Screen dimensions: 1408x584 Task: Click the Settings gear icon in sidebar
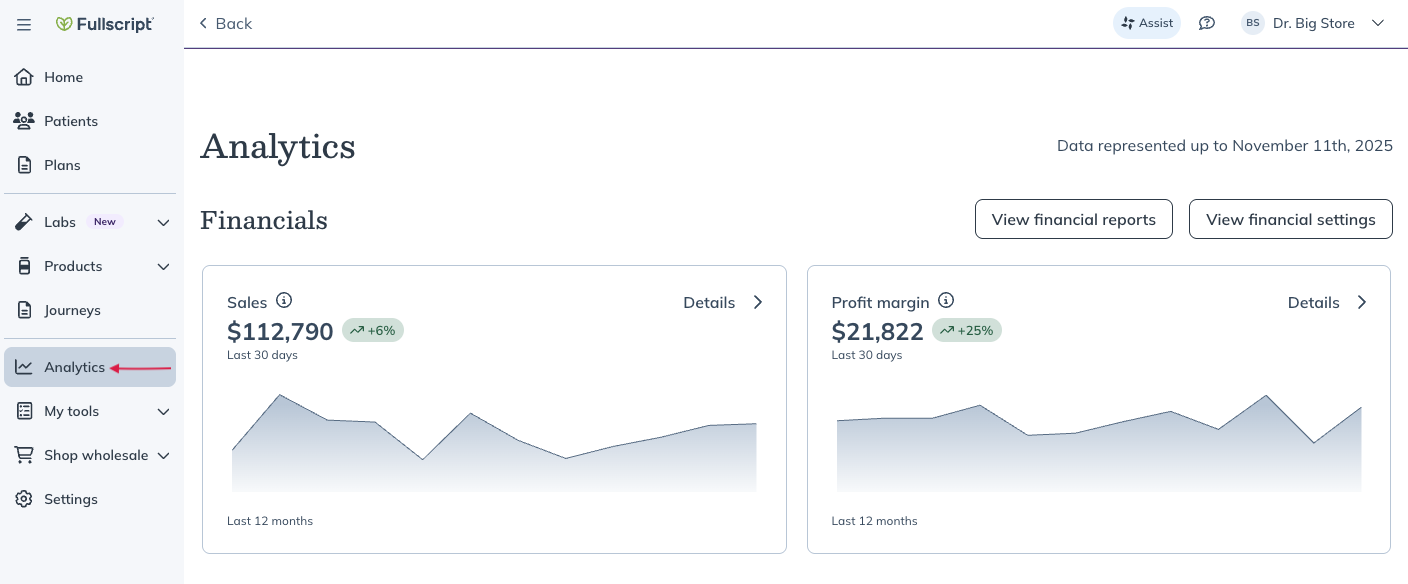(x=24, y=499)
